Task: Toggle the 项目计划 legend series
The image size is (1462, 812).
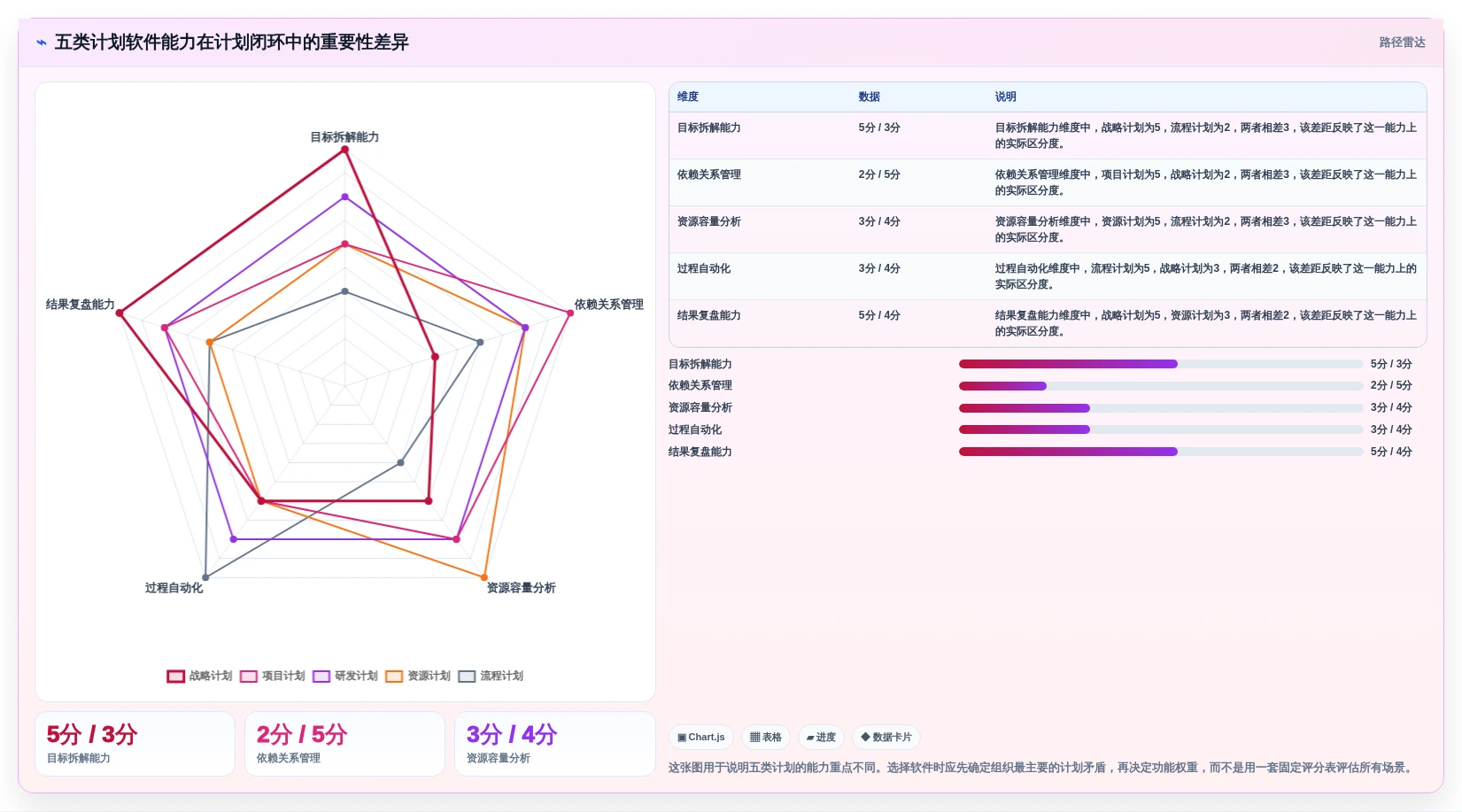Action: tap(272, 676)
